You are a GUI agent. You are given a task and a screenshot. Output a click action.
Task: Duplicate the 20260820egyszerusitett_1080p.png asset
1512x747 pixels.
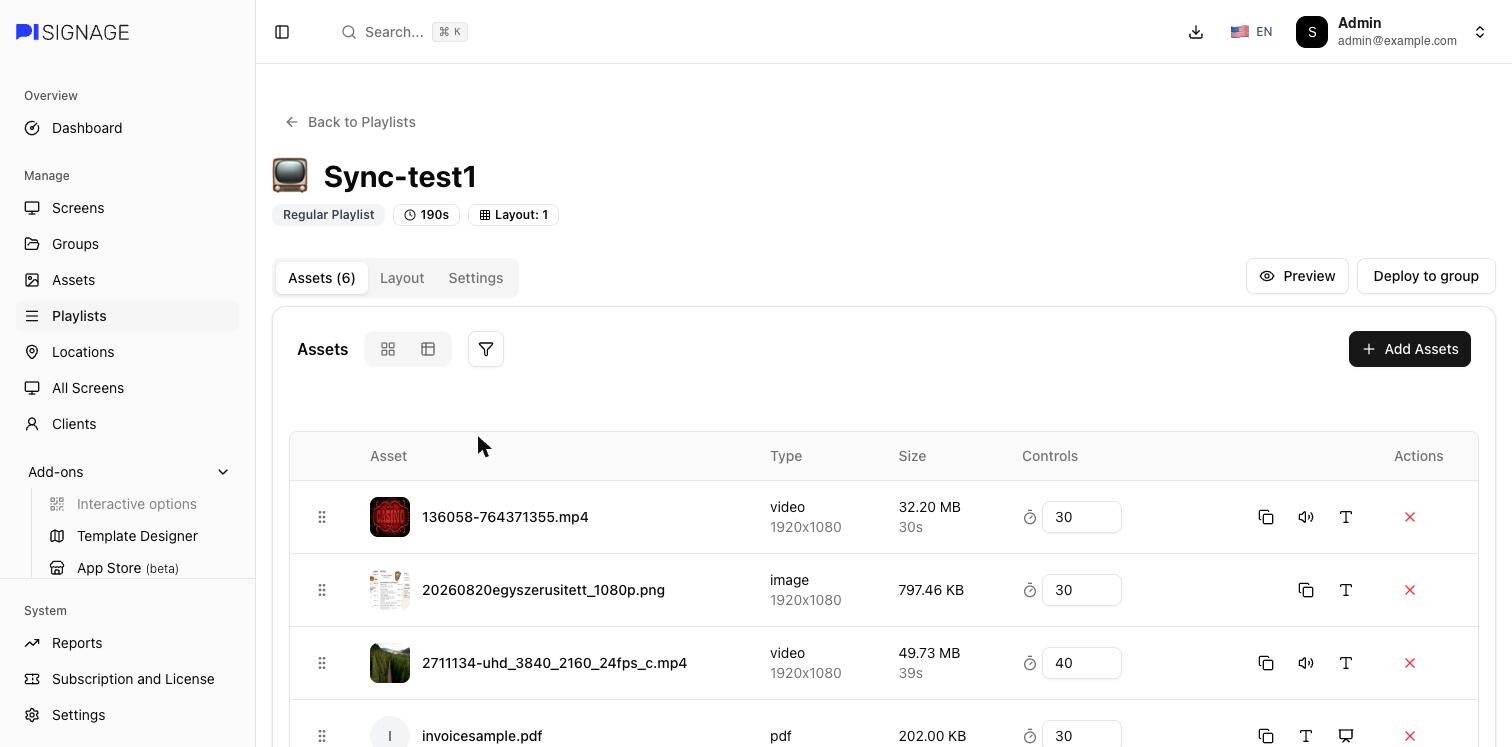[1306, 590]
